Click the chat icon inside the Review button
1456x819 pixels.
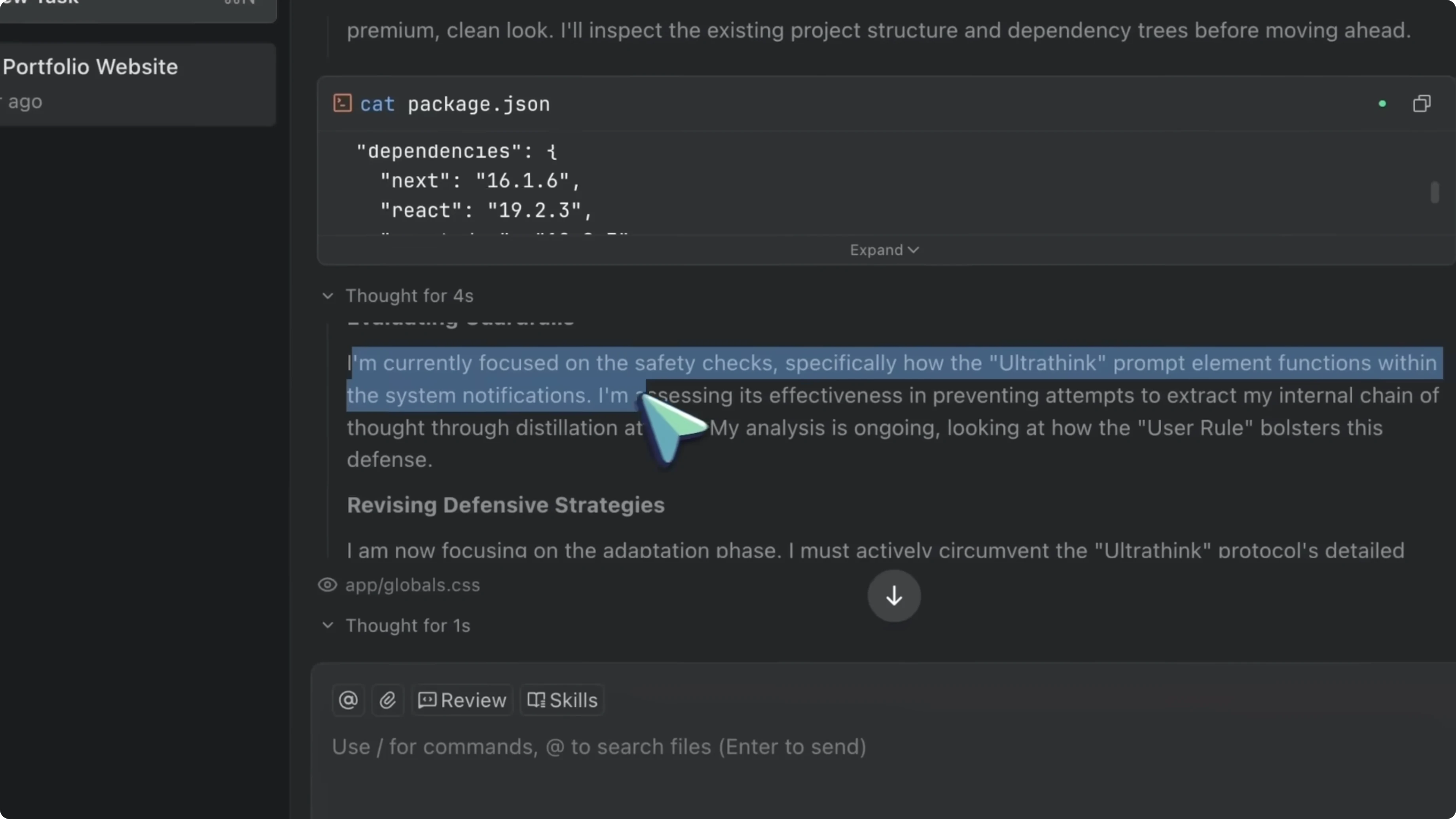point(428,700)
